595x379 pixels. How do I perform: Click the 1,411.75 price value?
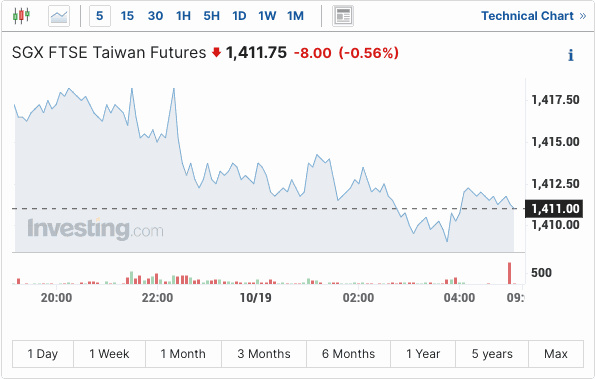[x=257, y=53]
